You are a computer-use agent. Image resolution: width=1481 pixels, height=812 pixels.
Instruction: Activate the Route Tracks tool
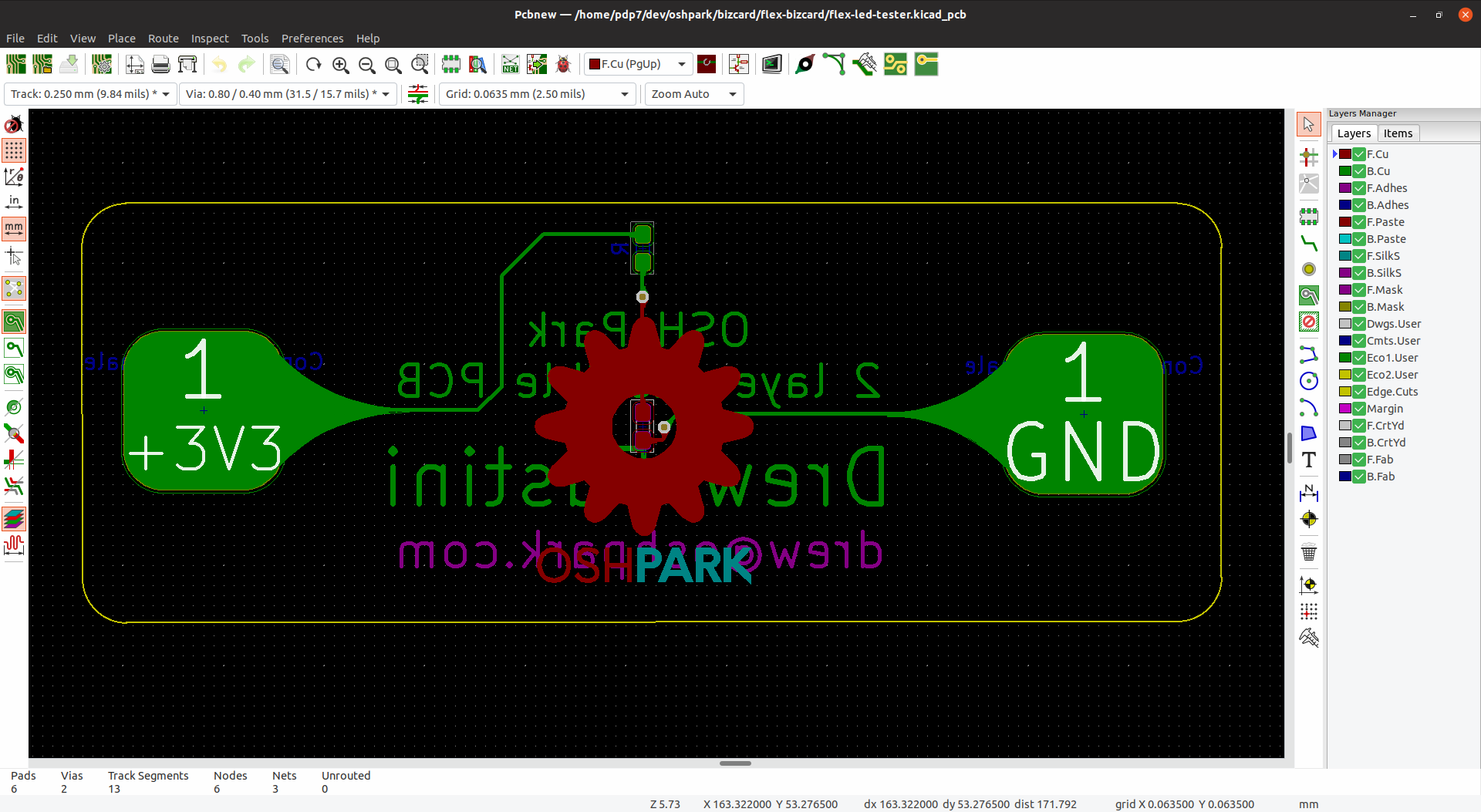coord(1308,244)
